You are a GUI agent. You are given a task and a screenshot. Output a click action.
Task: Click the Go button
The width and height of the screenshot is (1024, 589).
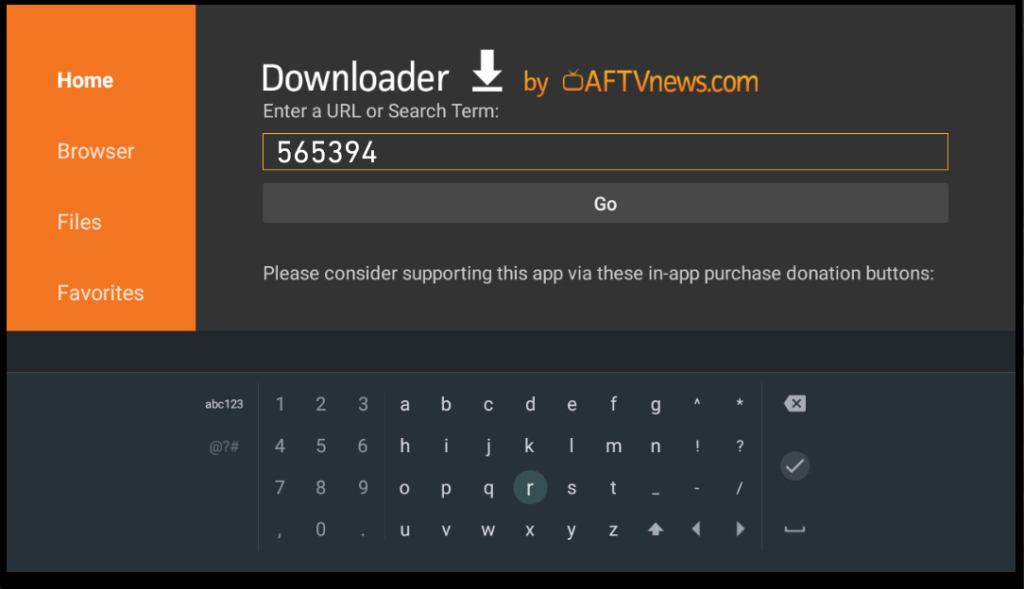coord(605,203)
